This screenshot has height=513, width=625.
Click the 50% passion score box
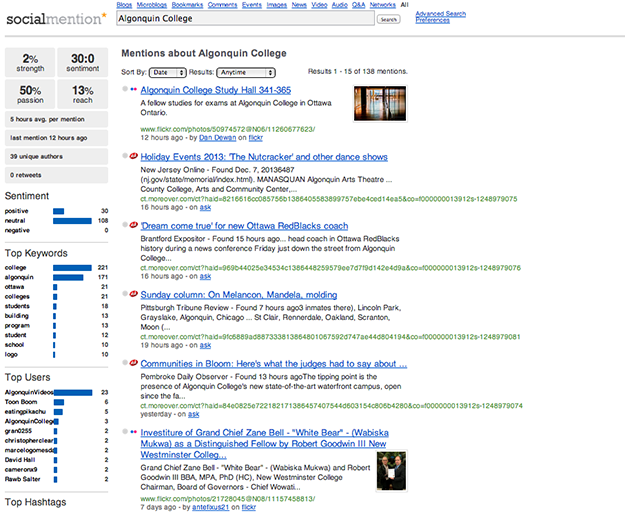coord(30,94)
